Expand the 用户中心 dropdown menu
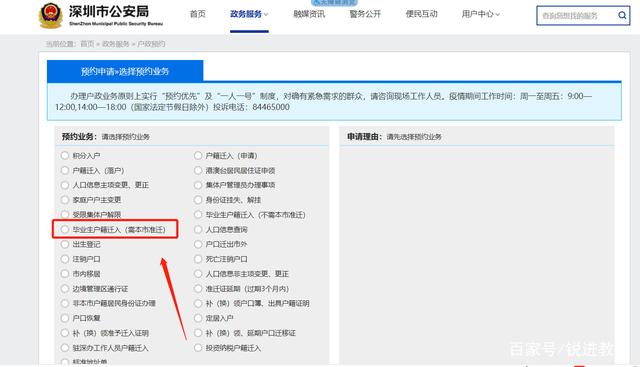 (x=480, y=14)
